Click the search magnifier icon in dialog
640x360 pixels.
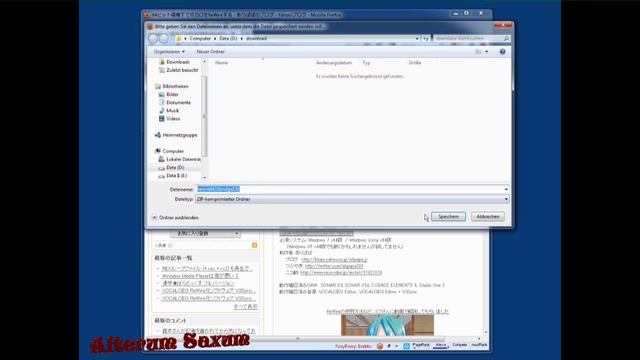click(x=506, y=38)
